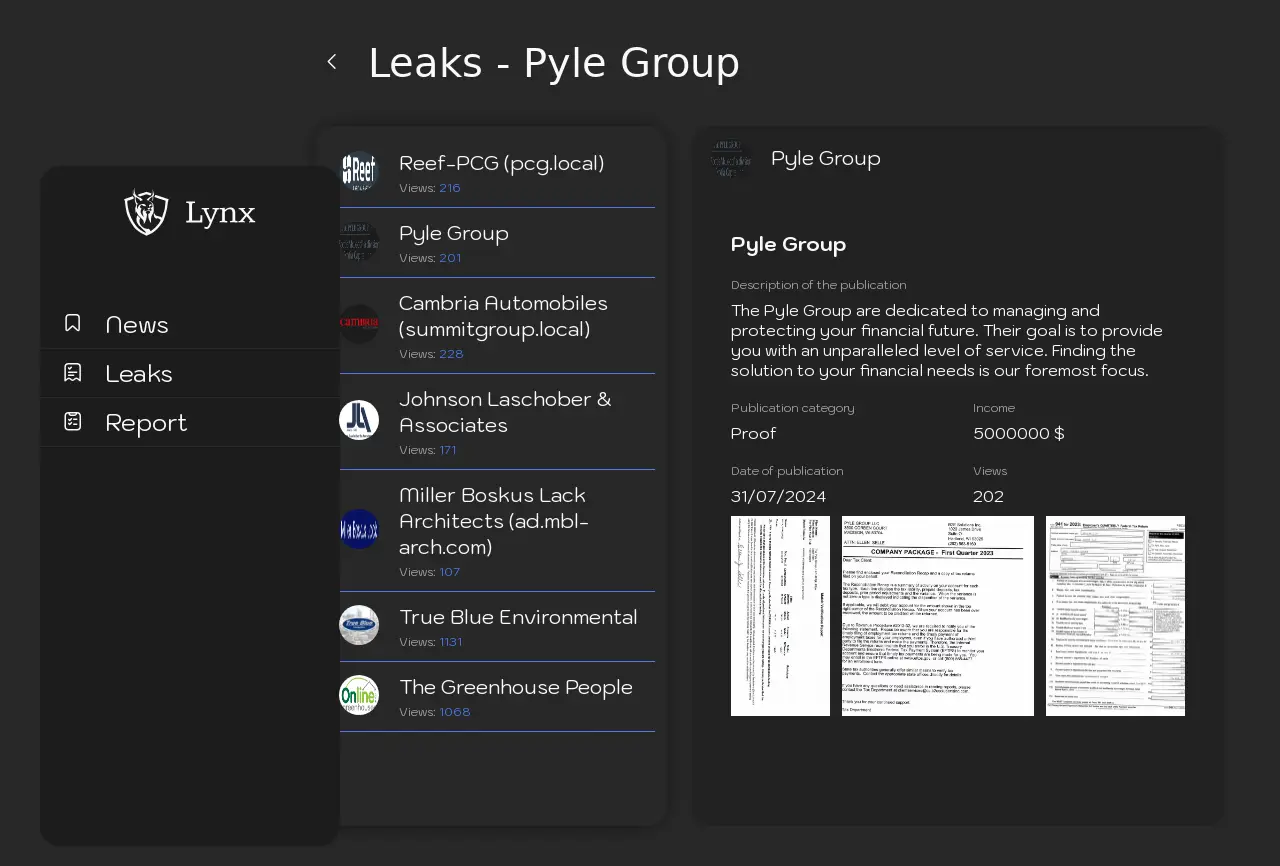Image resolution: width=1280 pixels, height=866 pixels.
Task: Click the Reef-PCG logo in the list
Action: point(359,171)
